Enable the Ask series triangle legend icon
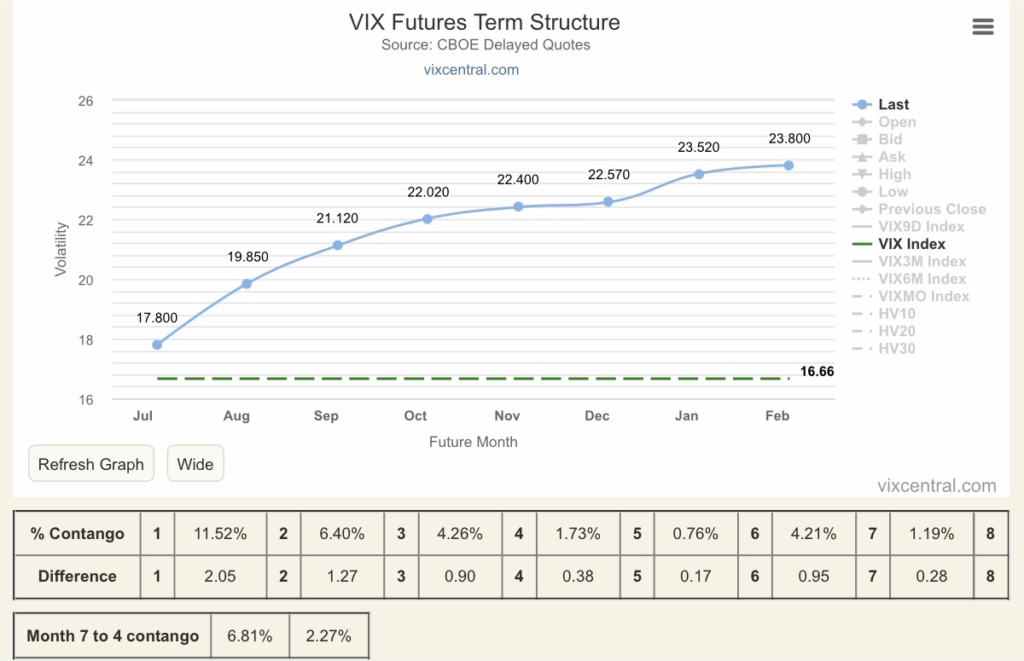 [862, 157]
